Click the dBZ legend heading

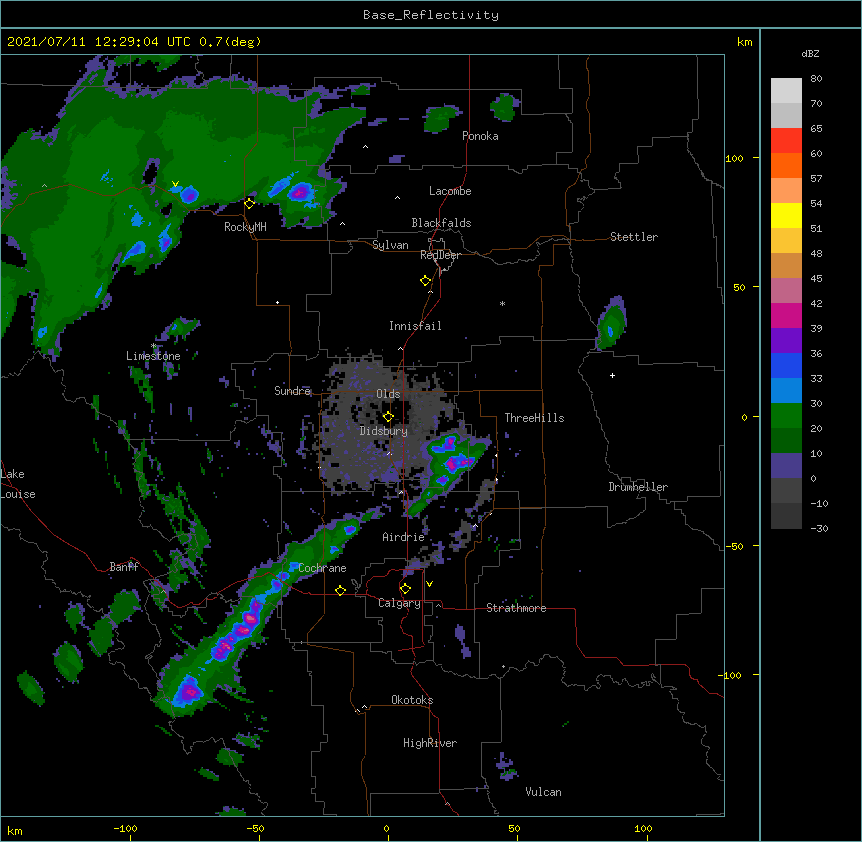point(810,53)
